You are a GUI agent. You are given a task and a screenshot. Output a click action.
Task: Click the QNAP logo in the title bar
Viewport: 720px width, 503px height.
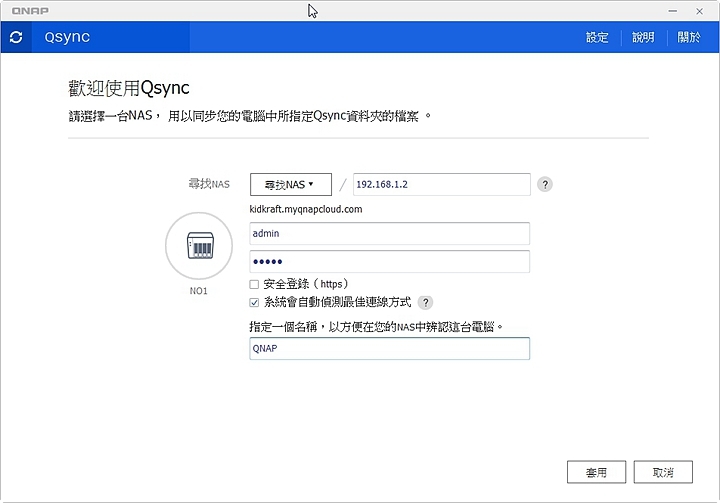[x=30, y=11]
